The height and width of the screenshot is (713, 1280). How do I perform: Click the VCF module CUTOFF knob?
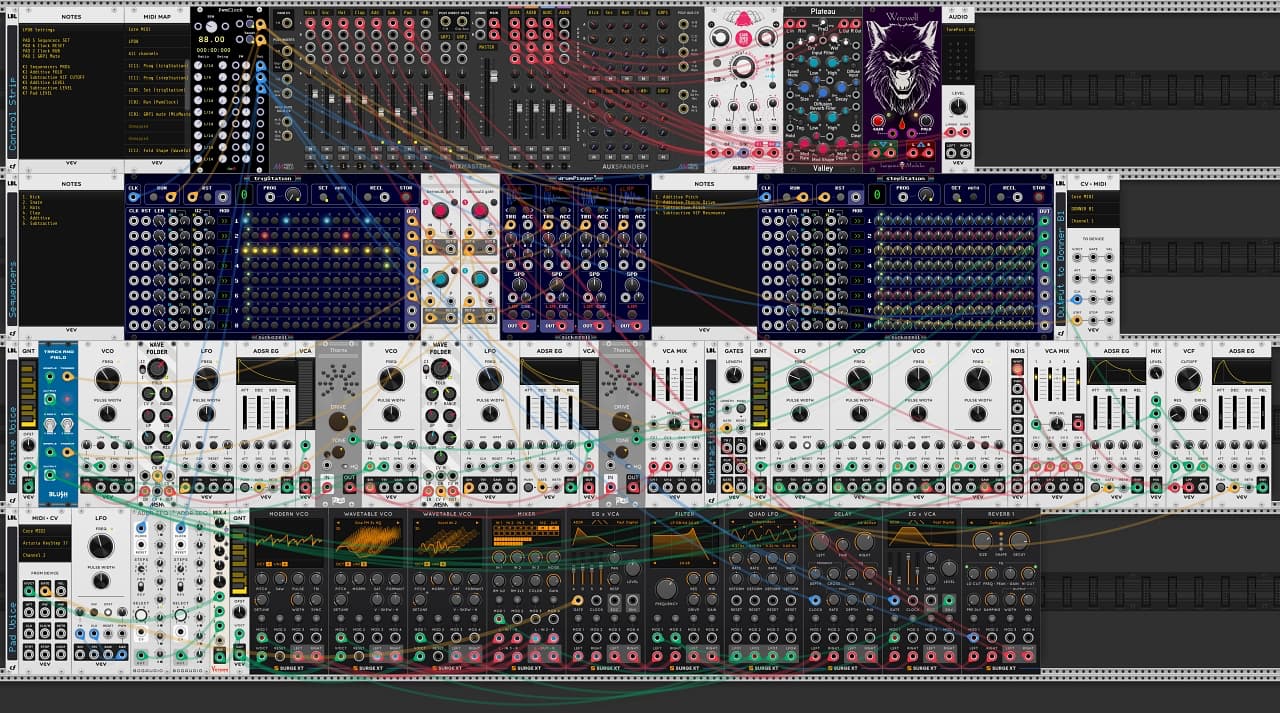click(x=1188, y=379)
